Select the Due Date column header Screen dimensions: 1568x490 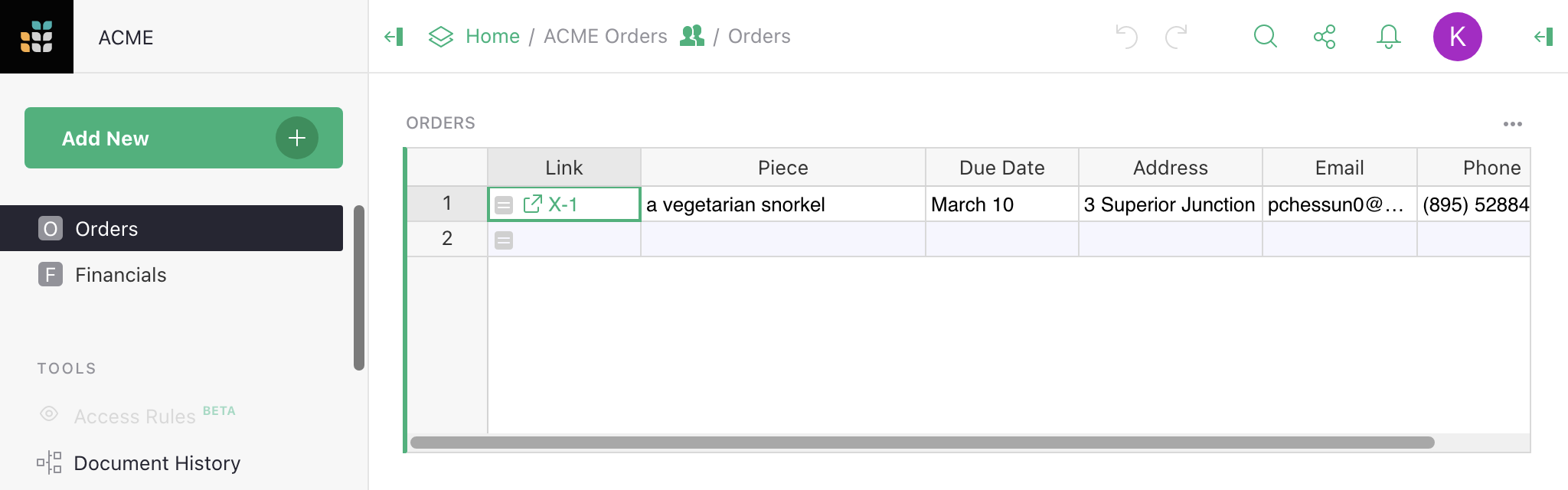(1001, 168)
